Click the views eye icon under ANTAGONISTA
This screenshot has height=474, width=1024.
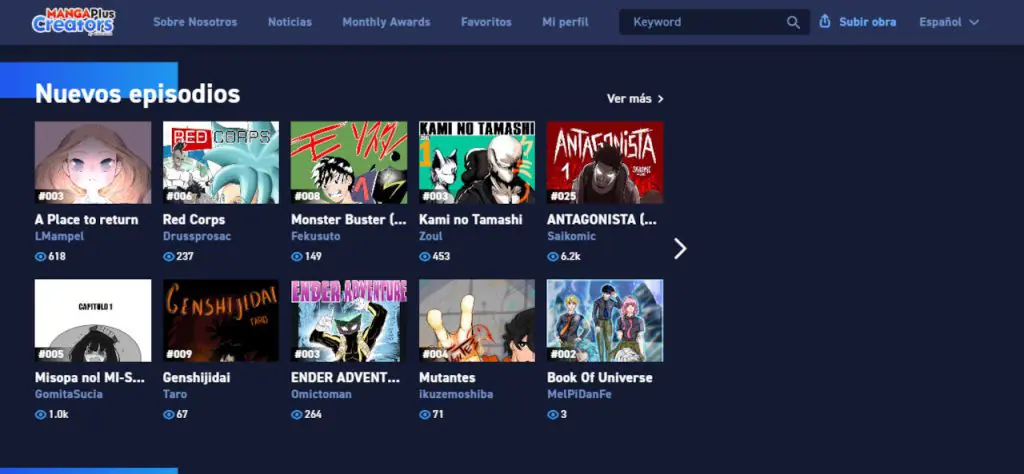point(553,257)
